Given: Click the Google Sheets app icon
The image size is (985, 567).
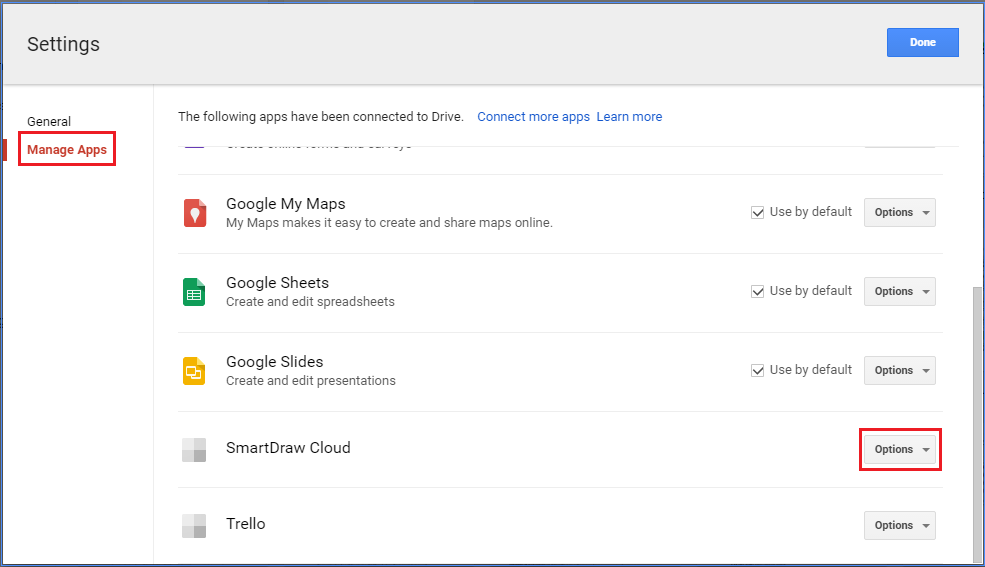Looking at the screenshot, I should [194, 292].
